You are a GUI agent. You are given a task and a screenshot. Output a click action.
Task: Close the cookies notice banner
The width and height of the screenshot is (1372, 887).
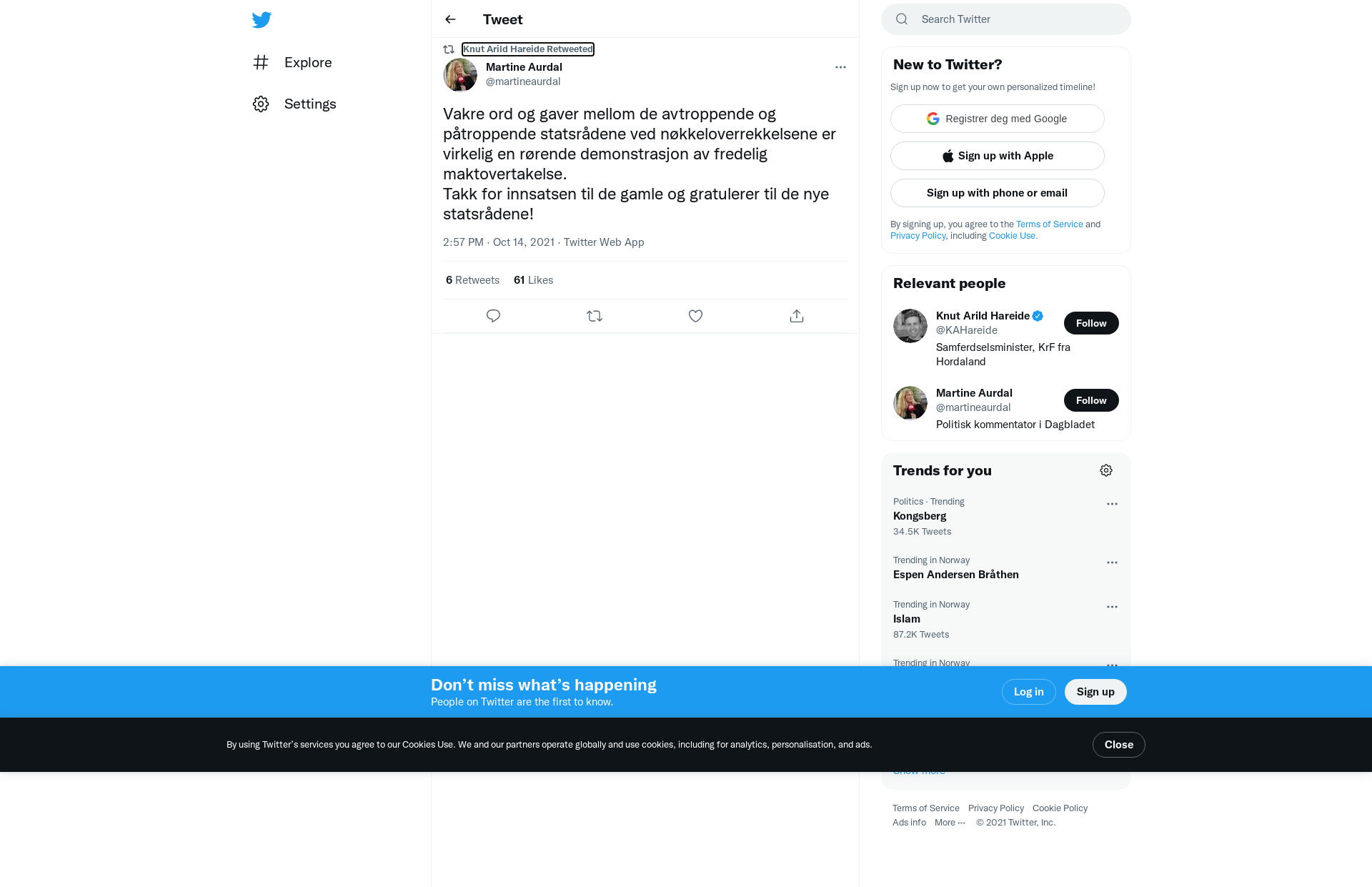point(1119,745)
